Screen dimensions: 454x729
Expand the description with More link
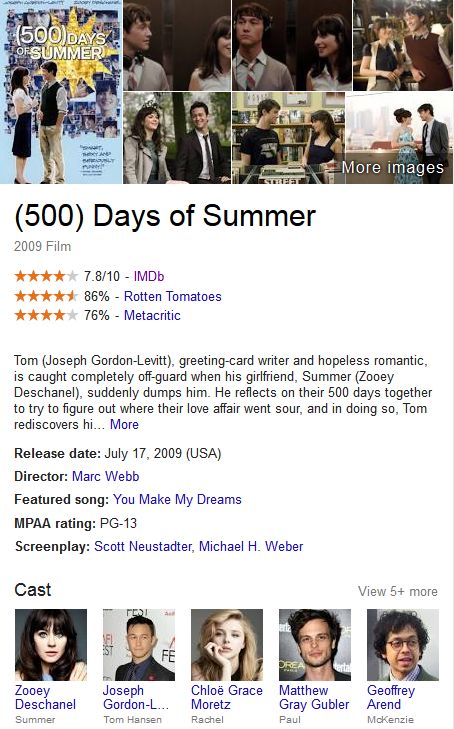point(124,424)
